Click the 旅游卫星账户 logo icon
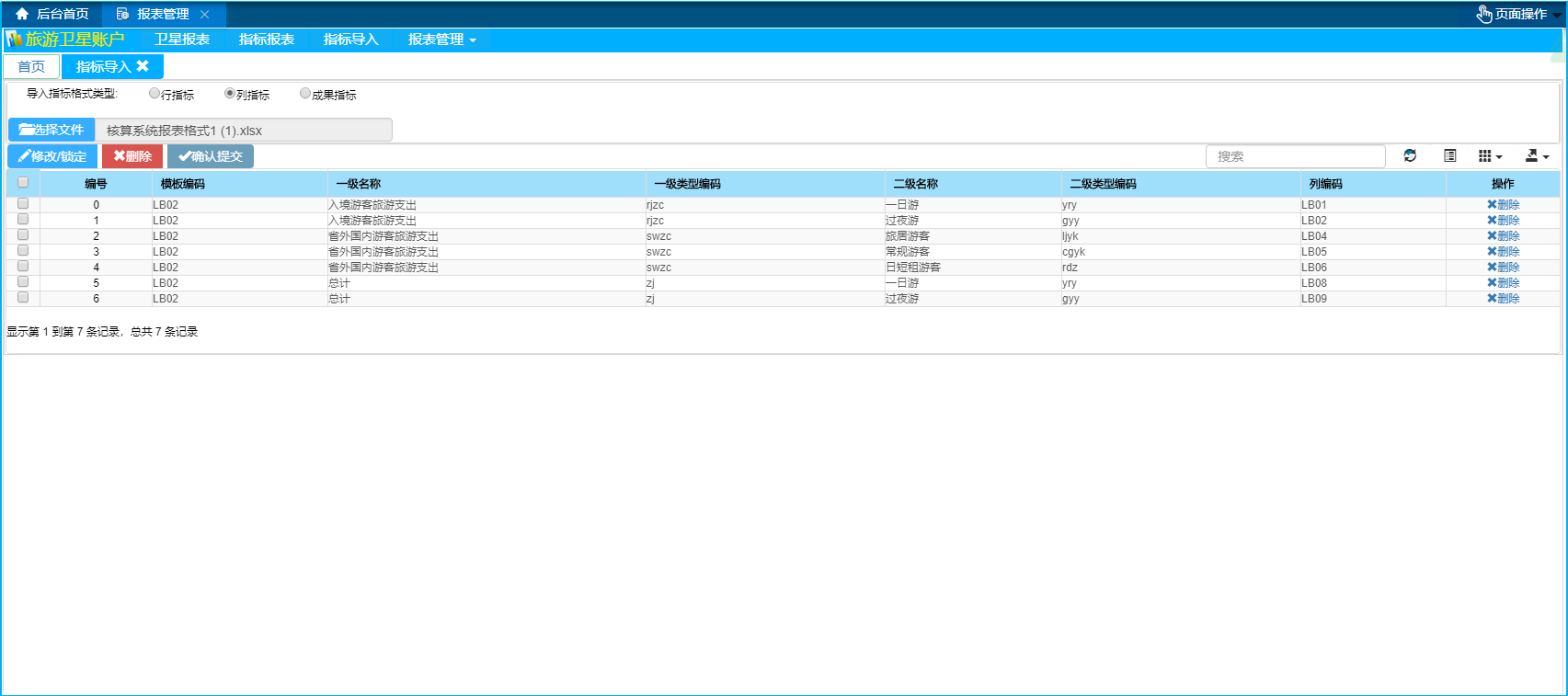Image resolution: width=1568 pixels, height=696 pixels. coord(15,40)
